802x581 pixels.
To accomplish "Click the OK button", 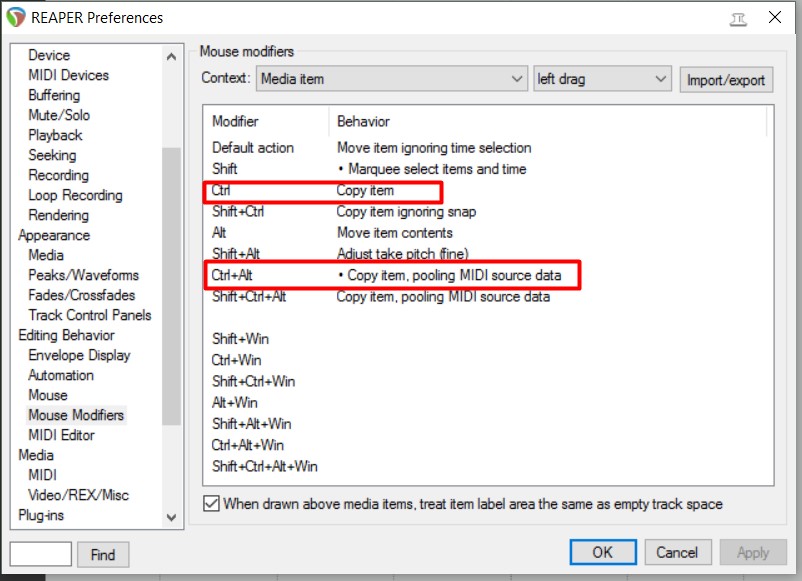I will click(603, 552).
